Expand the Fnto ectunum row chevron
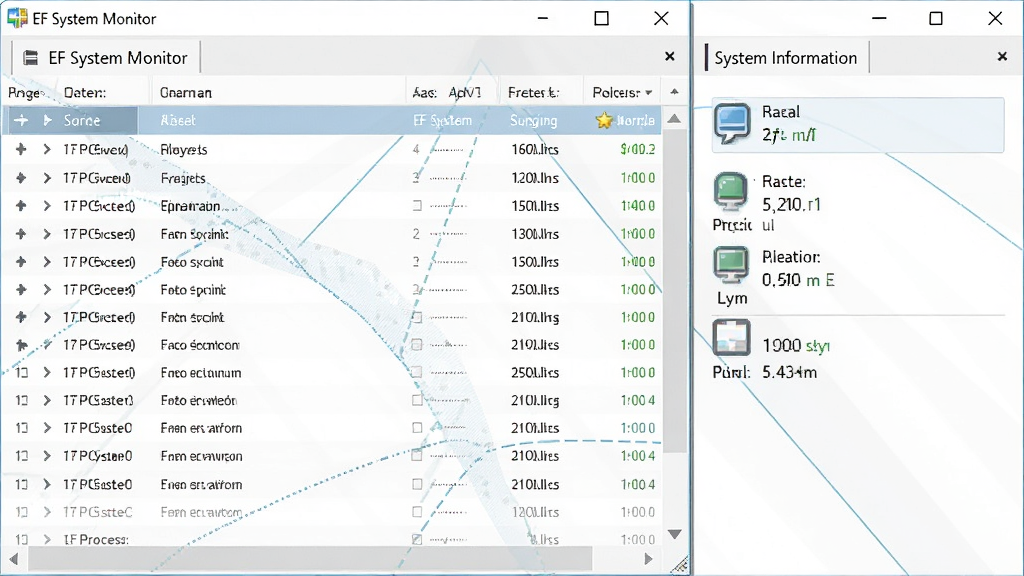 click(x=47, y=373)
